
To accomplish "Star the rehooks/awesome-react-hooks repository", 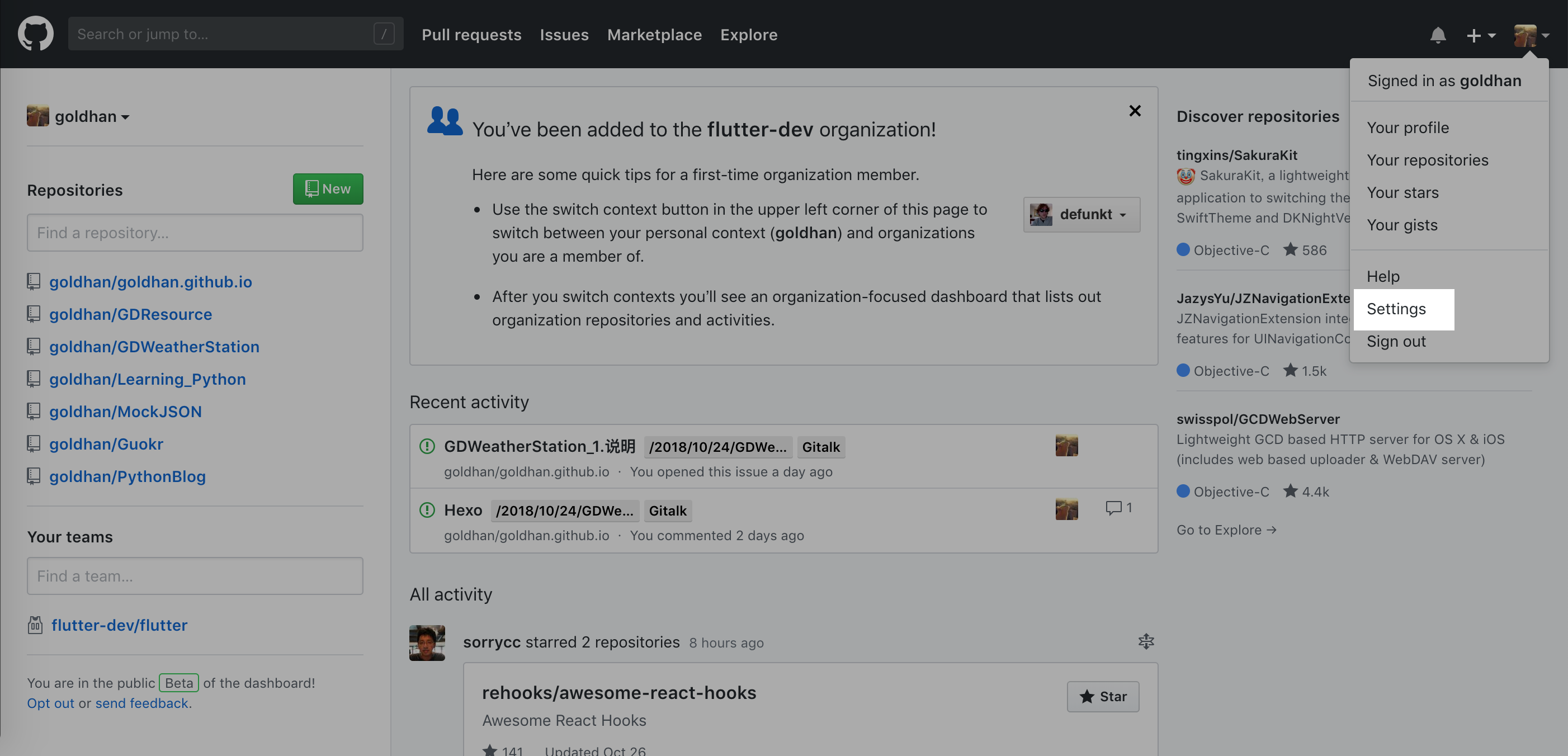I will [x=1102, y=696].
